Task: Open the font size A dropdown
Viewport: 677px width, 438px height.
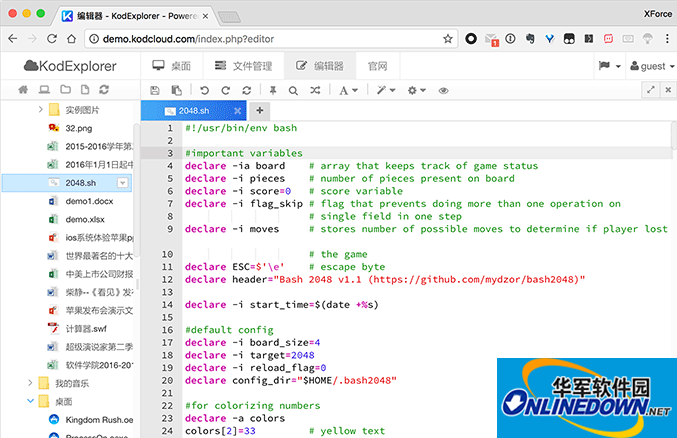Action: (348, 90)
